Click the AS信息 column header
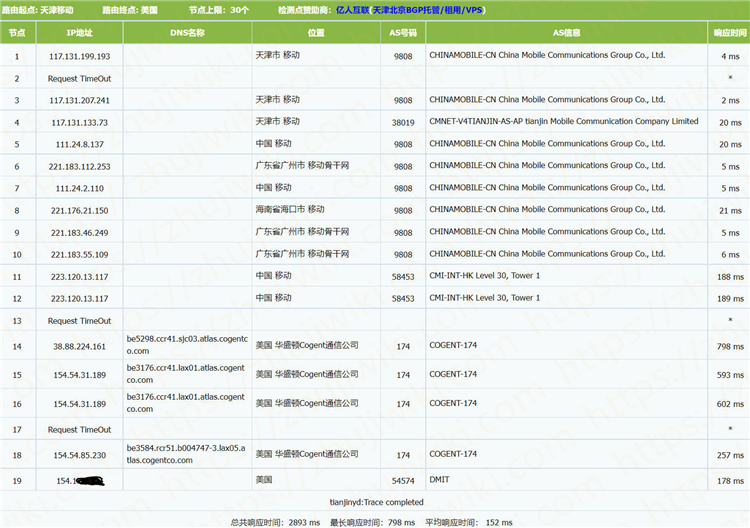This screenshot has width=750, height=528. 566,33
